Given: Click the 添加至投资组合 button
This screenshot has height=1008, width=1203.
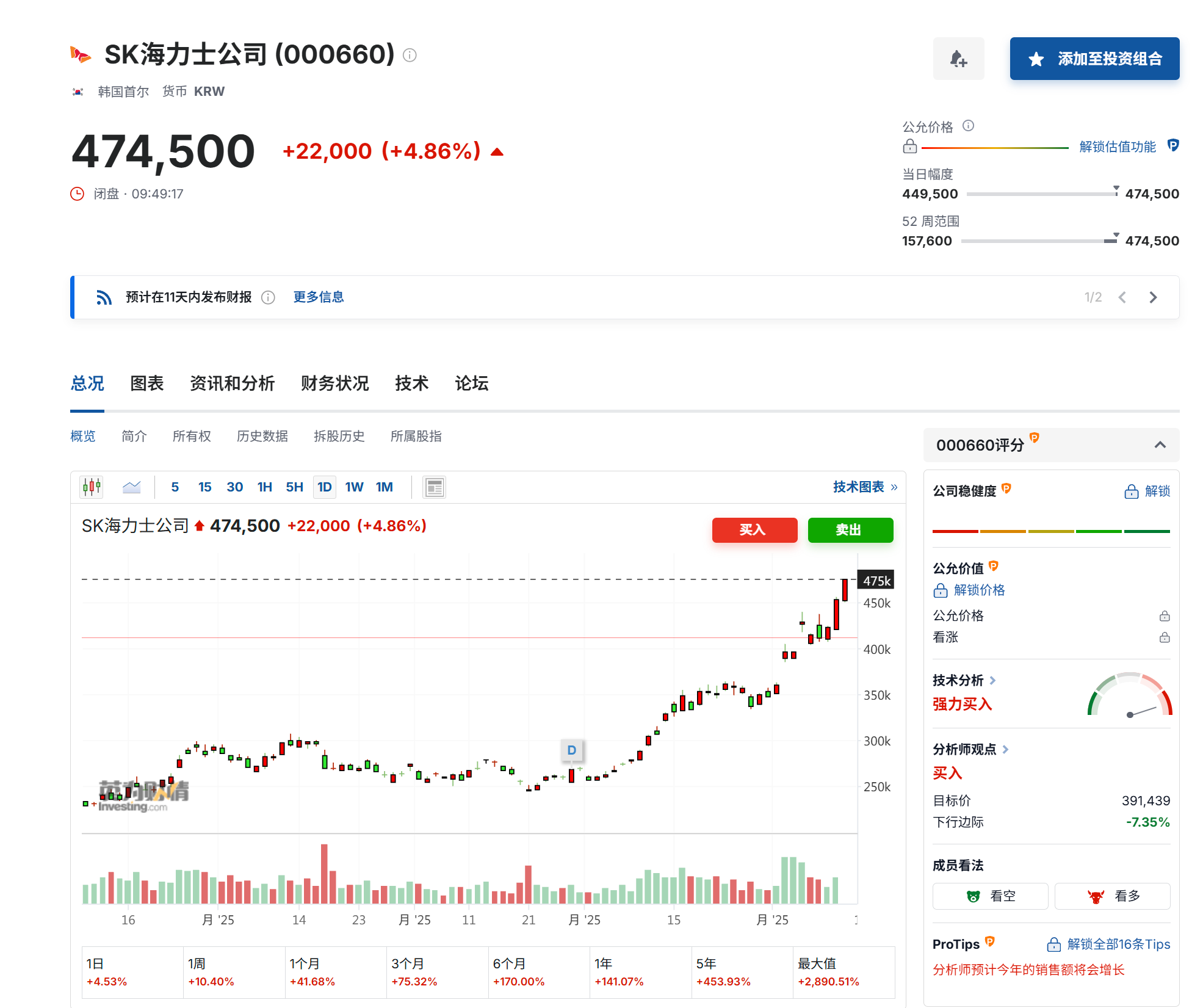Looking at the screenshot, I should (x=1094, y=59).
